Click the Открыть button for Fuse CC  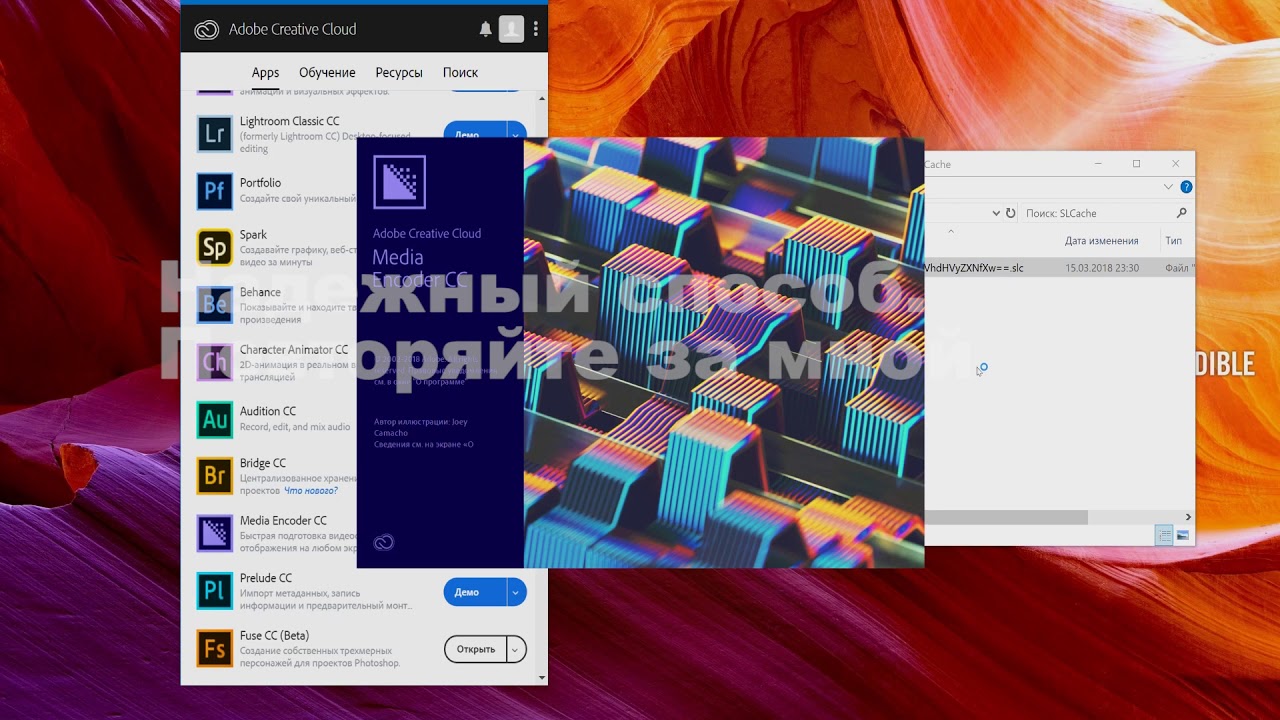[x=475, y=649]
